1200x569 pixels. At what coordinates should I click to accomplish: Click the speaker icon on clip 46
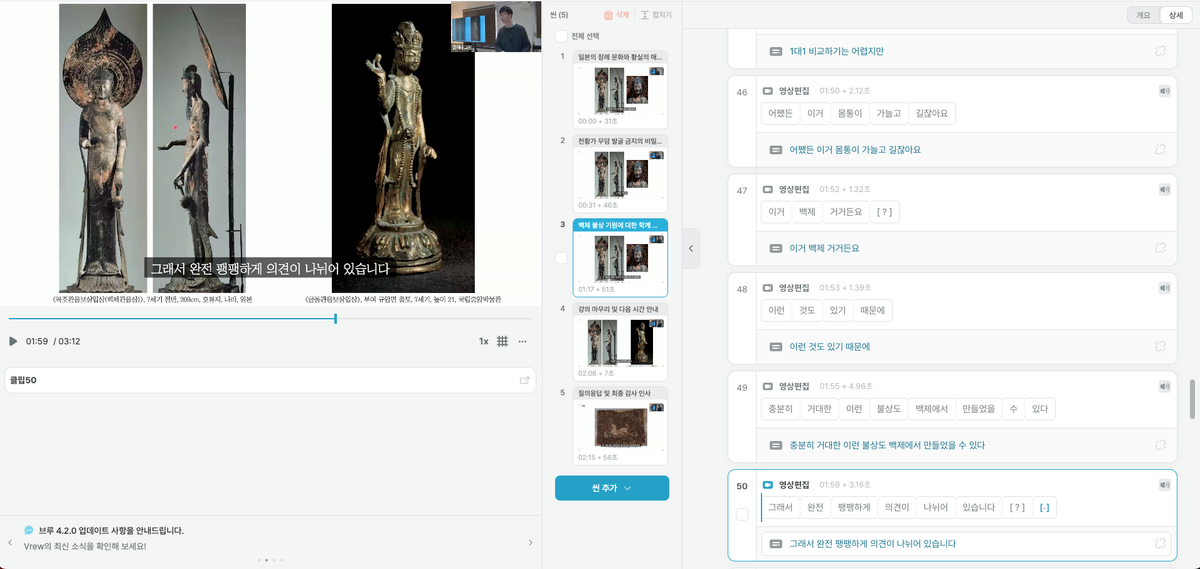(x=1164, y=91)
